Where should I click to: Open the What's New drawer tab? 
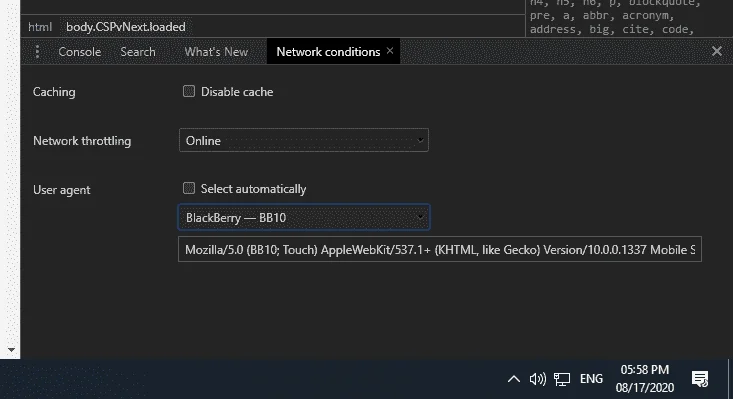point(216,52)
